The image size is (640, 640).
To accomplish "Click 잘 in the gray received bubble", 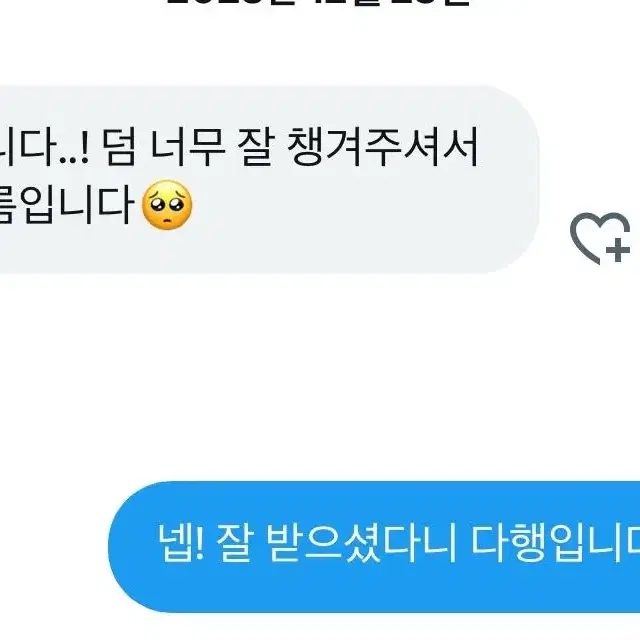I will [x=256, y=147].
